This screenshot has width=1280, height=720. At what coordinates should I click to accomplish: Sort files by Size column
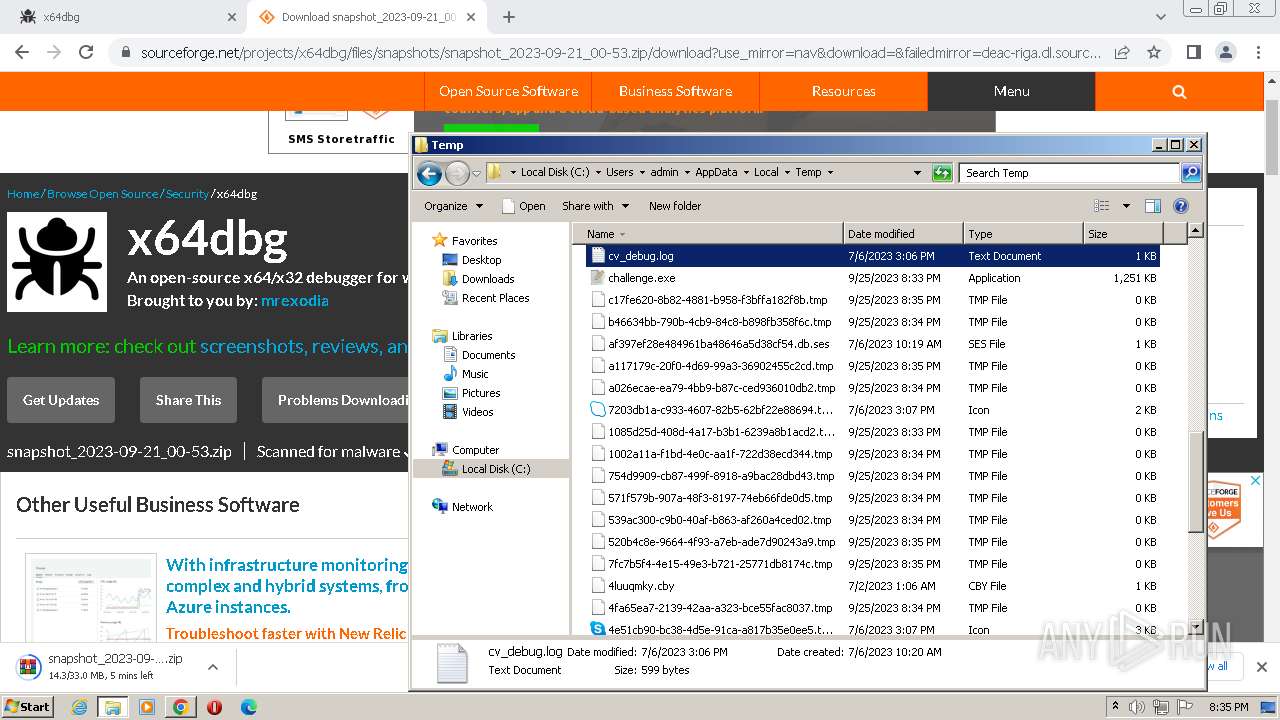coord(1122,234)
